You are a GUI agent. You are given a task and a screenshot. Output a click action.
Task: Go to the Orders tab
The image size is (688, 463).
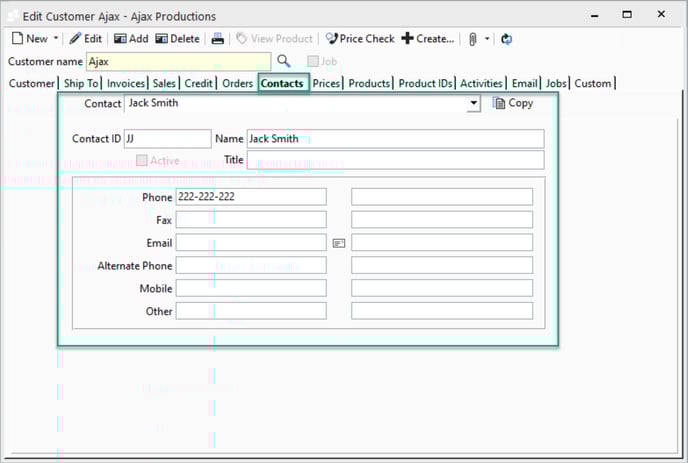click(x=237, y=83)
